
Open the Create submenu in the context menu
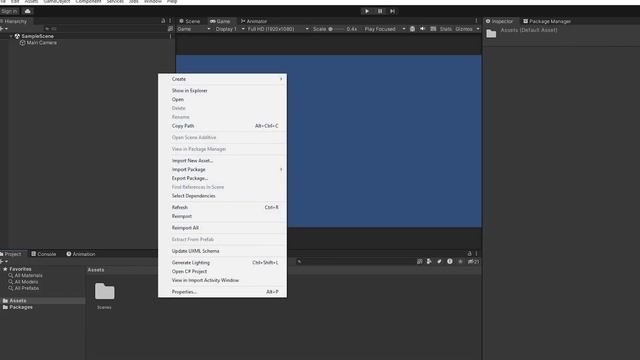(222, 79)
